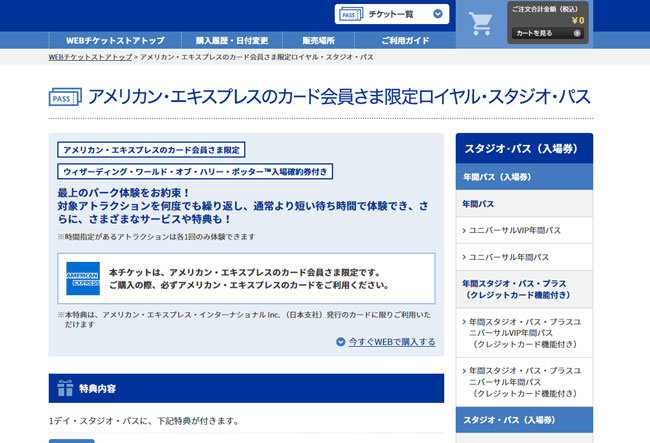Click the 本チケットは、アメリカン・エキスプレス notice text

[x=249, y=278]
